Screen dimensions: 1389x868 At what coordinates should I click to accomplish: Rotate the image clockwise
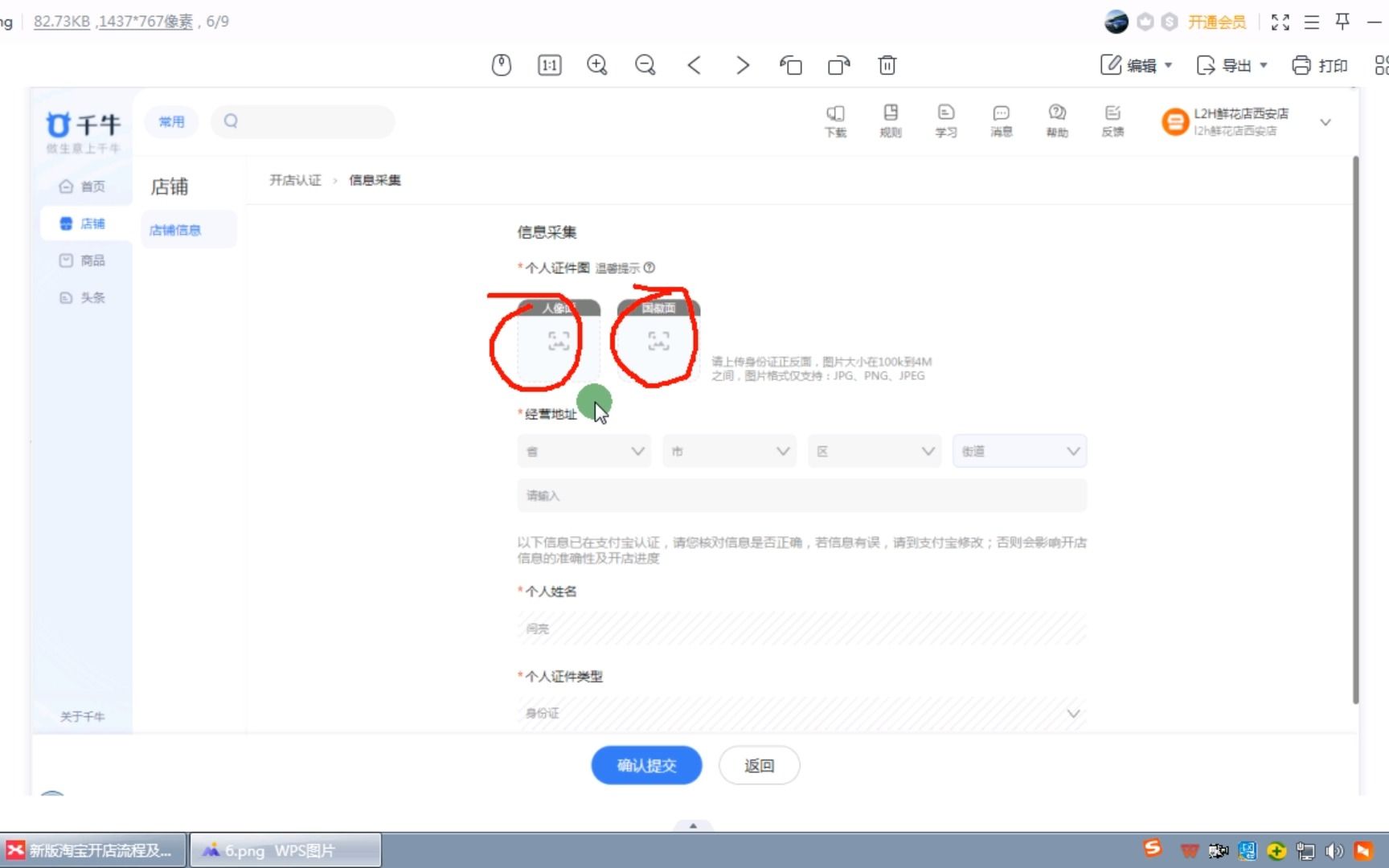click(839, 65)
